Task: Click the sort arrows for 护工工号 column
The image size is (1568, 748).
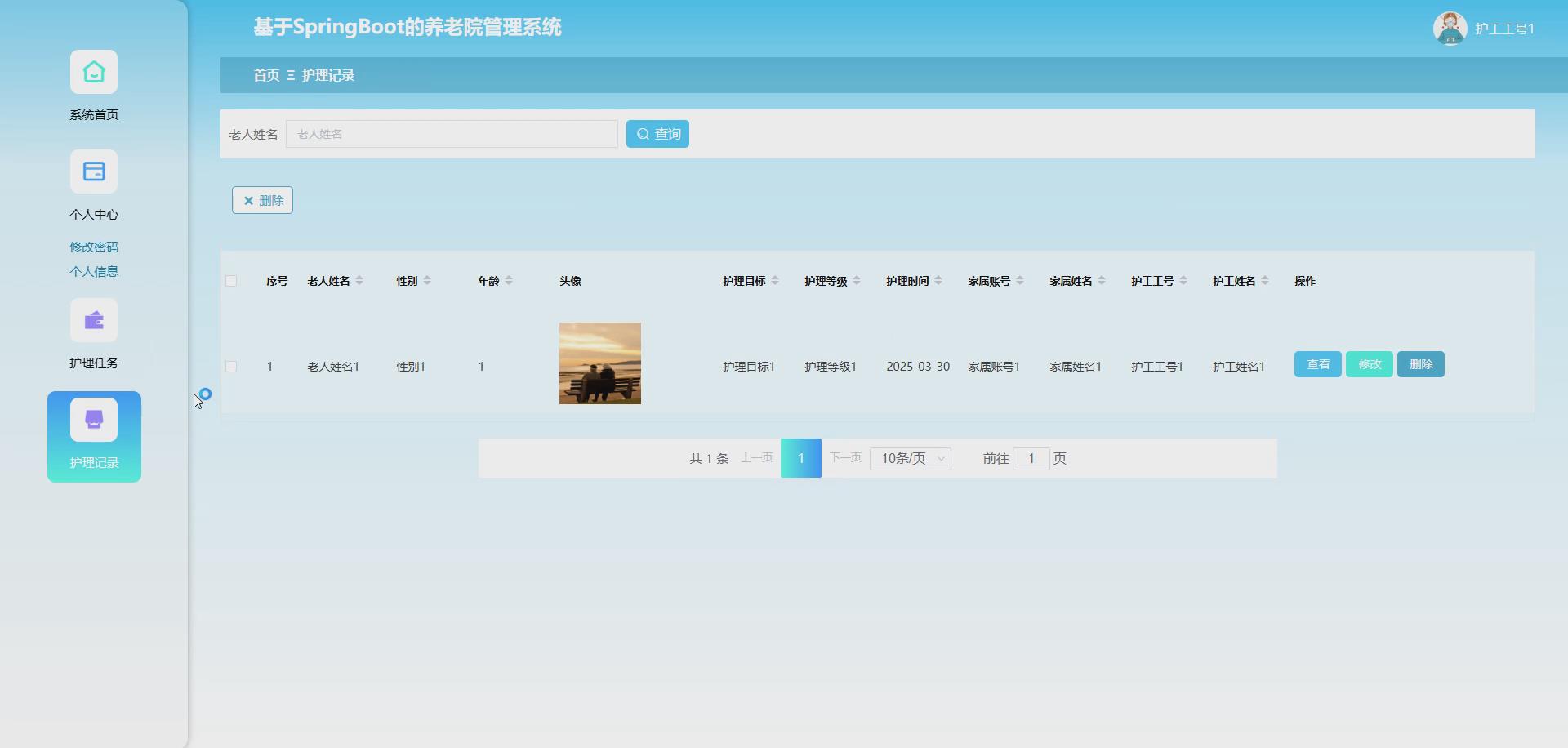Action: point(1183,281)
